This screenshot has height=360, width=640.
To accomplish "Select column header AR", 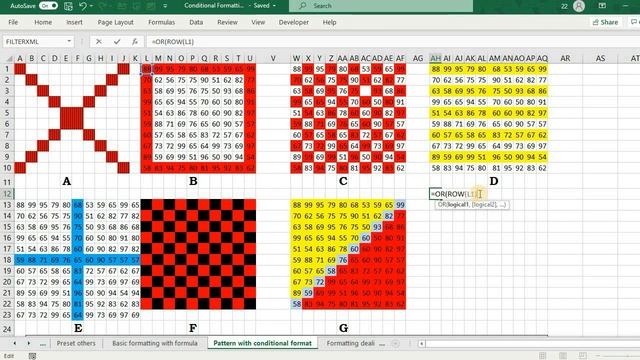I will coord(565,58).
